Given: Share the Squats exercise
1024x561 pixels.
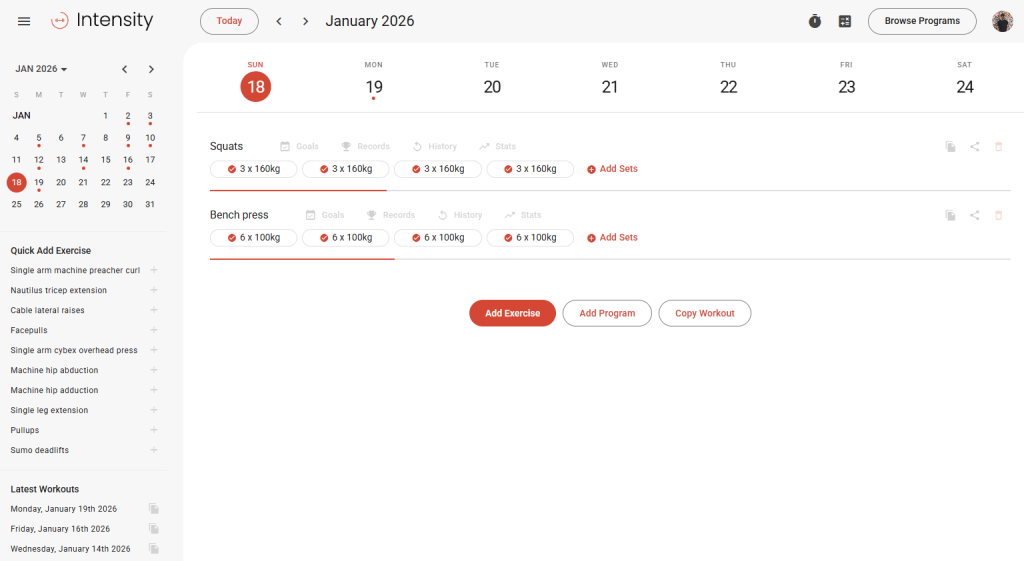Looking at the screenshot, I should 974,147.
